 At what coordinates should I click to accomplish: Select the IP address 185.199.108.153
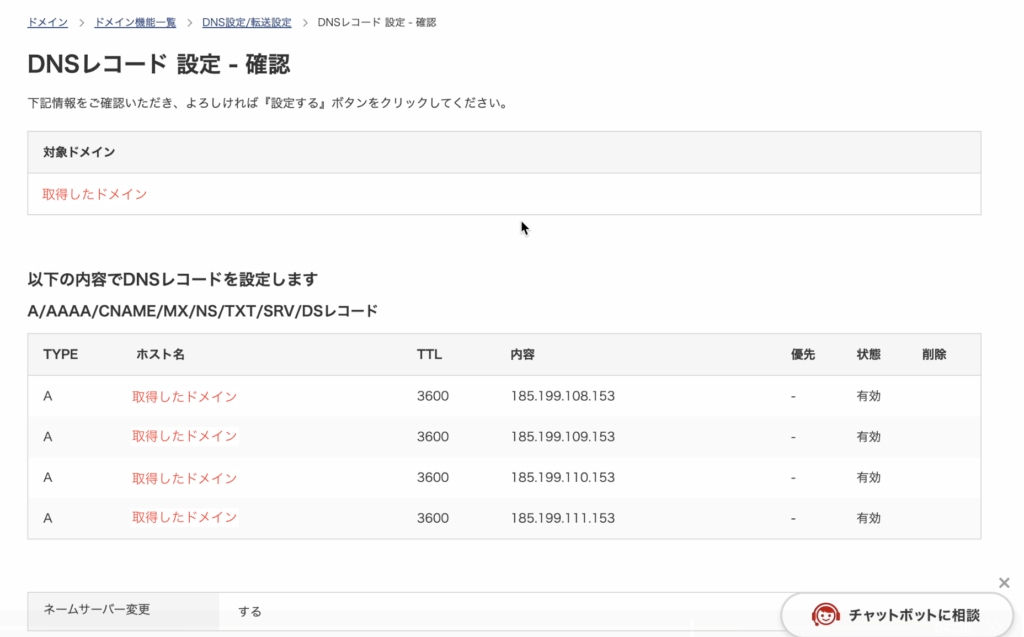tap(562, 396)
